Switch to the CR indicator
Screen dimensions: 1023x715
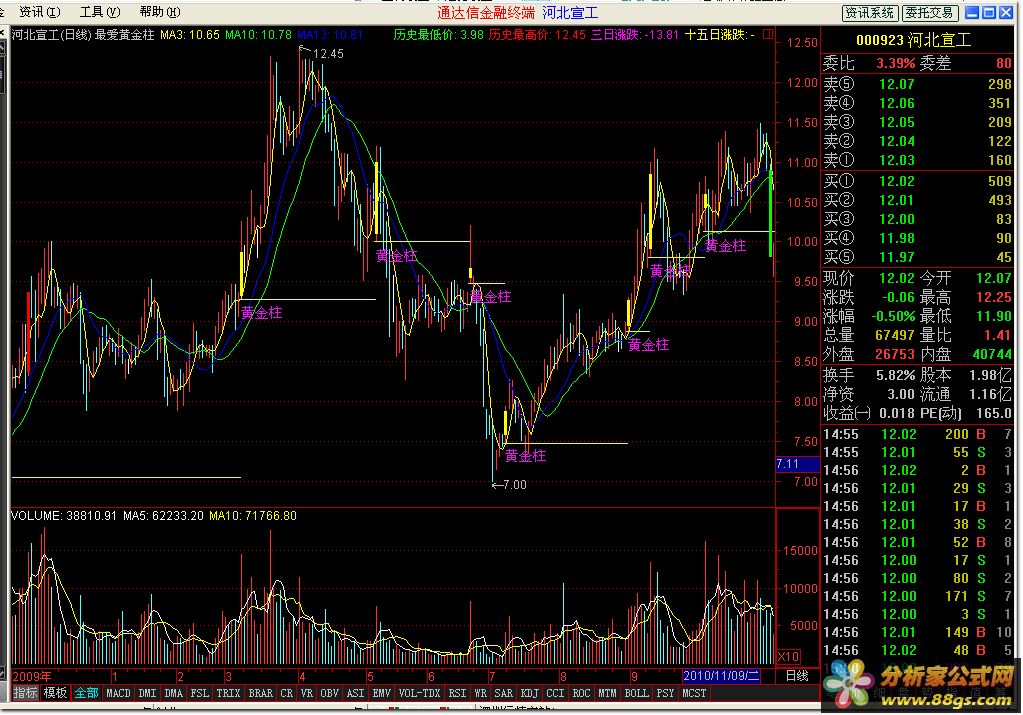coord(286,693)
